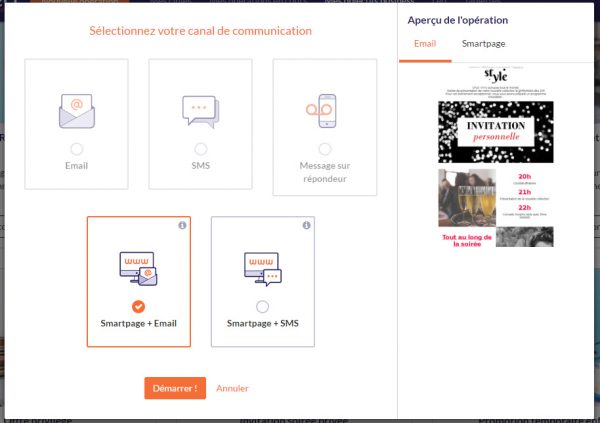Screen dimensions: 600x423
Task: Switch to the Email preview tab
Action: point(425,44)
